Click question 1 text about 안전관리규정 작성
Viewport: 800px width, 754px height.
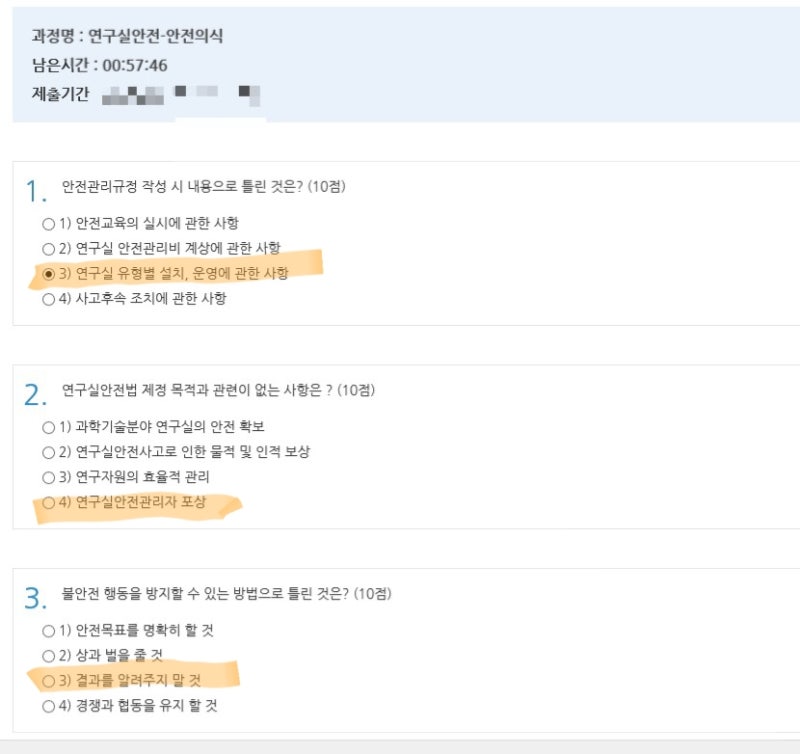[x=204, y=186]
